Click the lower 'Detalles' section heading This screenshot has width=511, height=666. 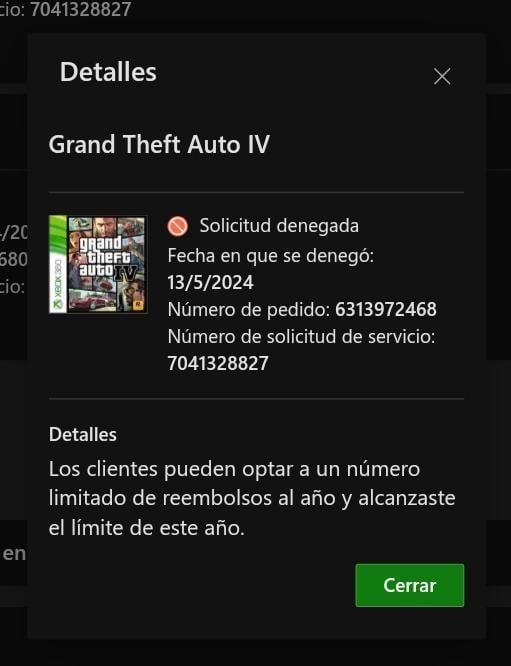(83, 435)
